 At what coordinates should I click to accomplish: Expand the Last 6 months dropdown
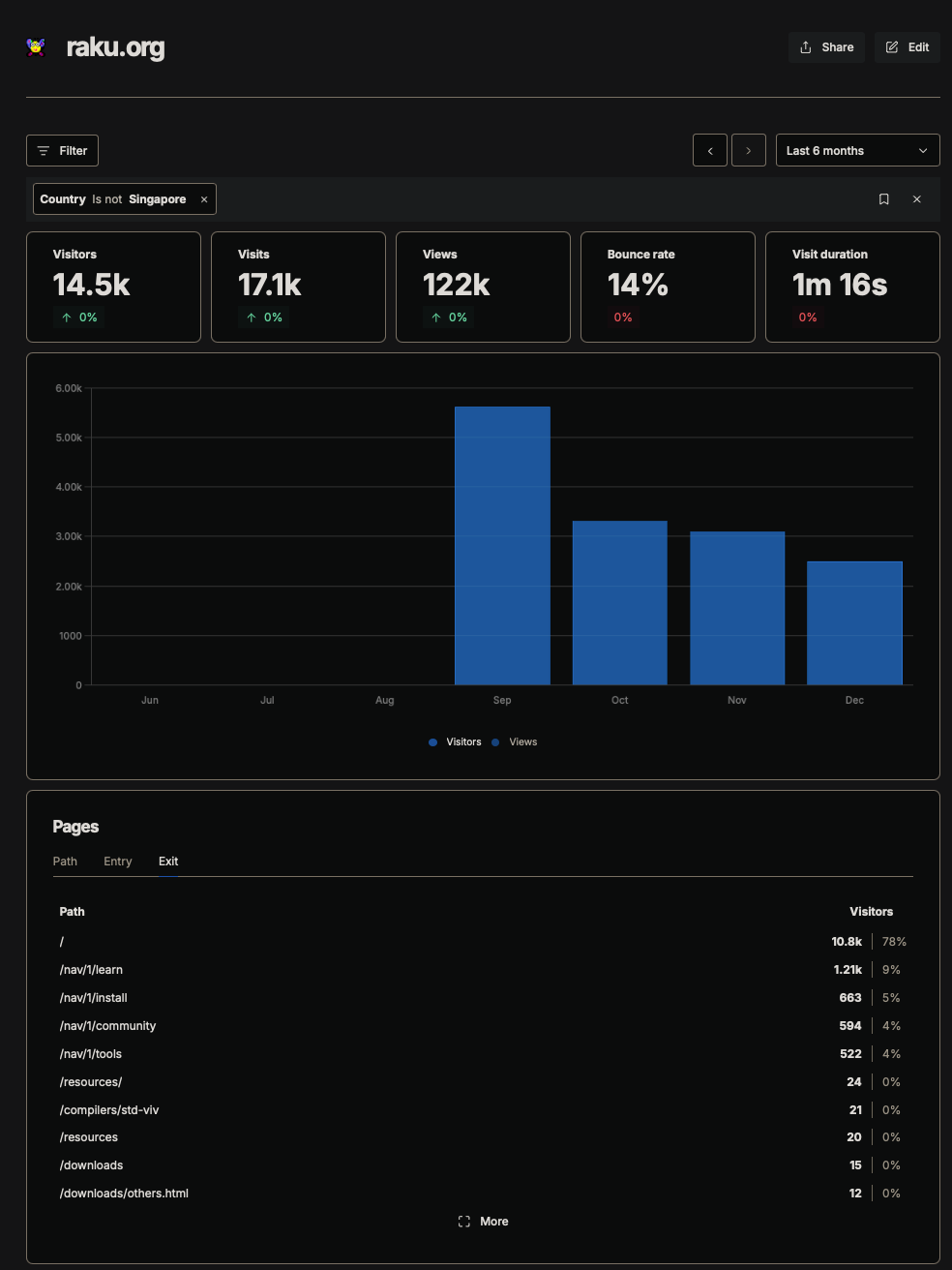pos(856,151)
